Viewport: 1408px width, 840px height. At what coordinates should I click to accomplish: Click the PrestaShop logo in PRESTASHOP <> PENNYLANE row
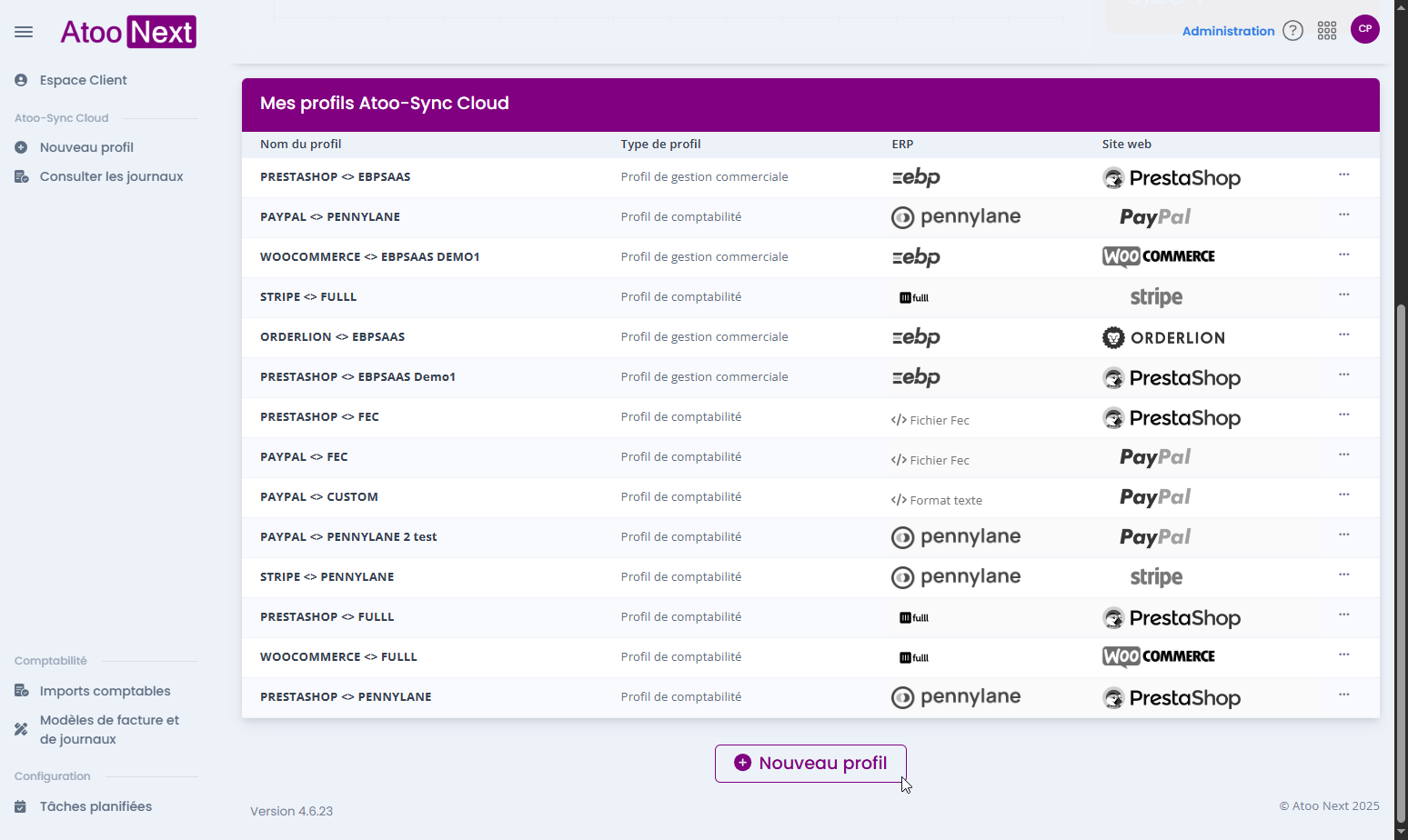(1172, 698)
